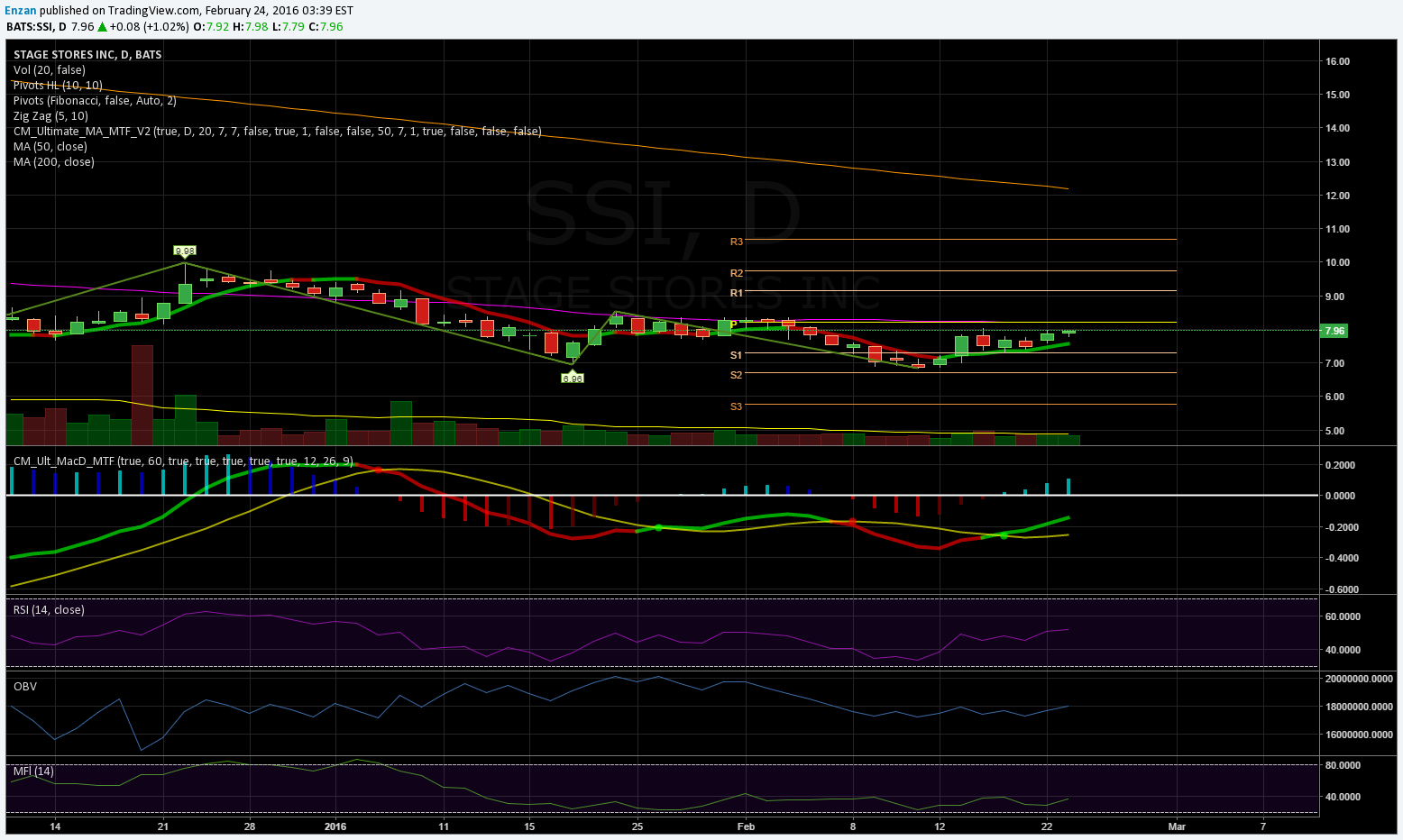Open the Enzan author profile link

point(21,11)
